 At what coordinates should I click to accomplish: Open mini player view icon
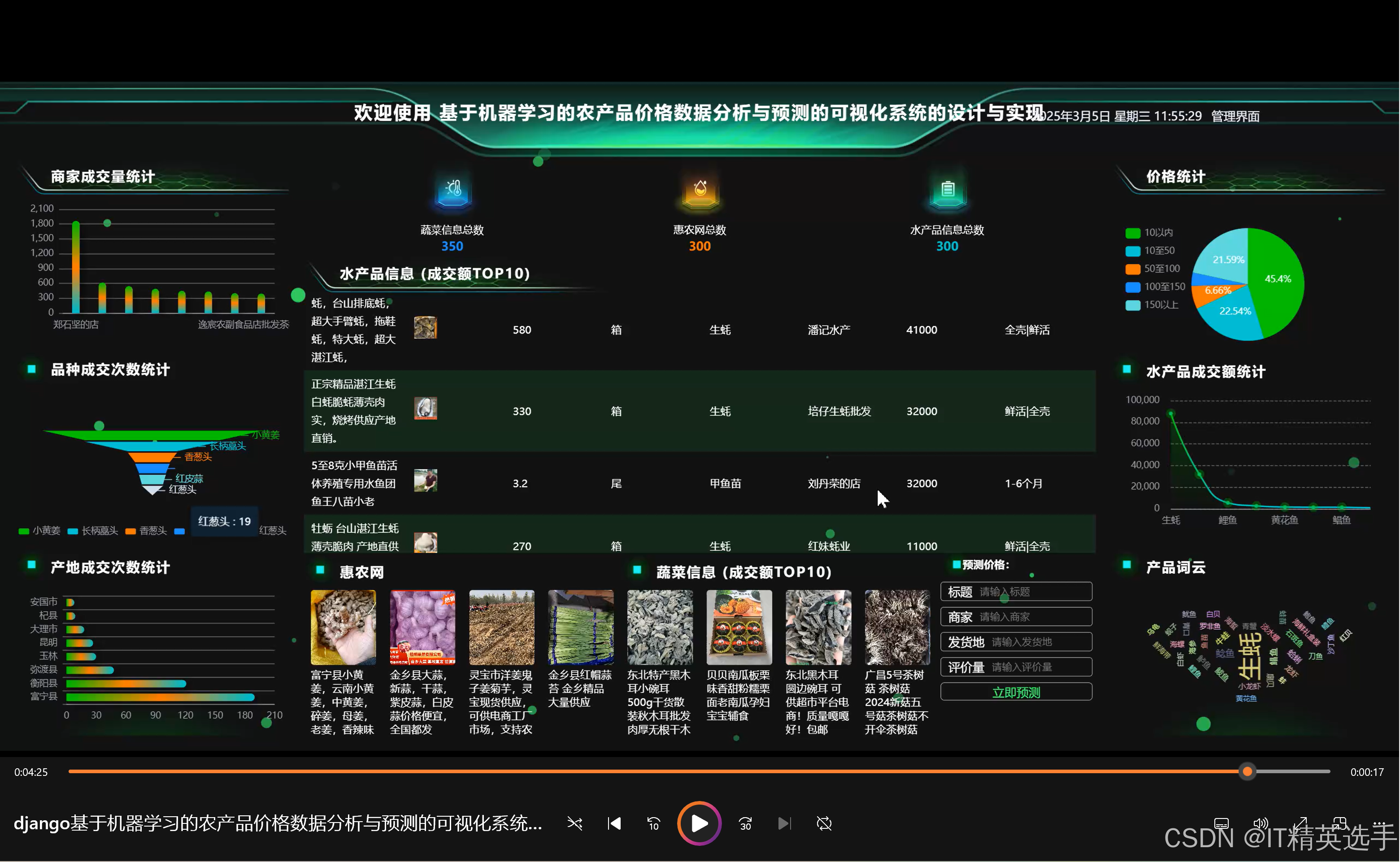point(1339,823)
